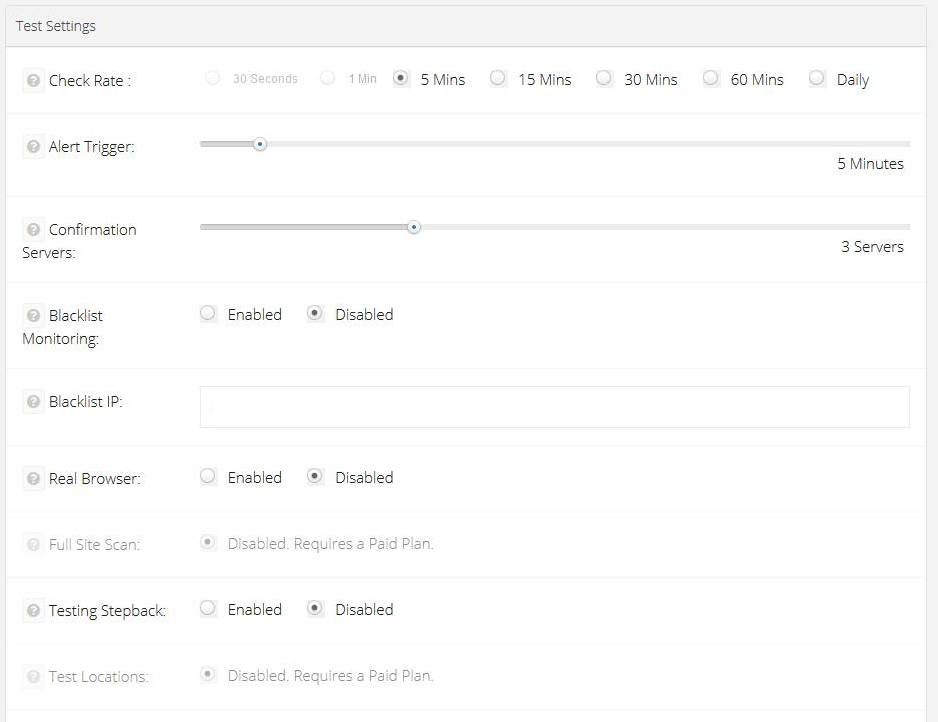The width and height of the screenshot is (938, 722).
Task: Open help icon for Confirmation Servers
Action: 34,230
